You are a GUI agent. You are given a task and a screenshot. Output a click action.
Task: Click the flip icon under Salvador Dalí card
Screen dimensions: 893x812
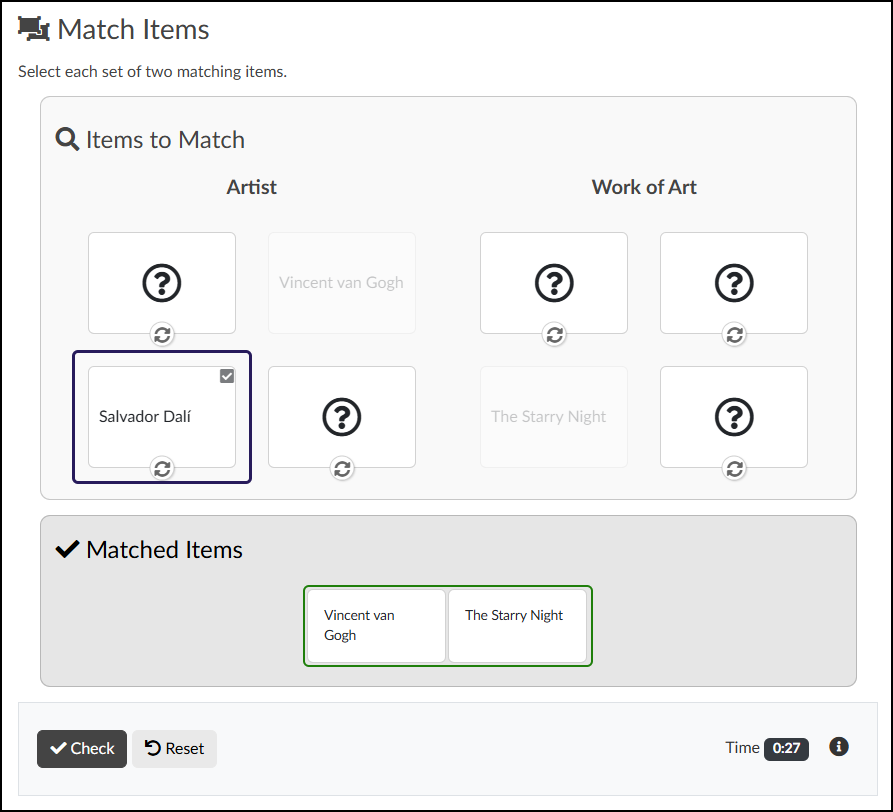pyautogui.click(x=162, y=469)
